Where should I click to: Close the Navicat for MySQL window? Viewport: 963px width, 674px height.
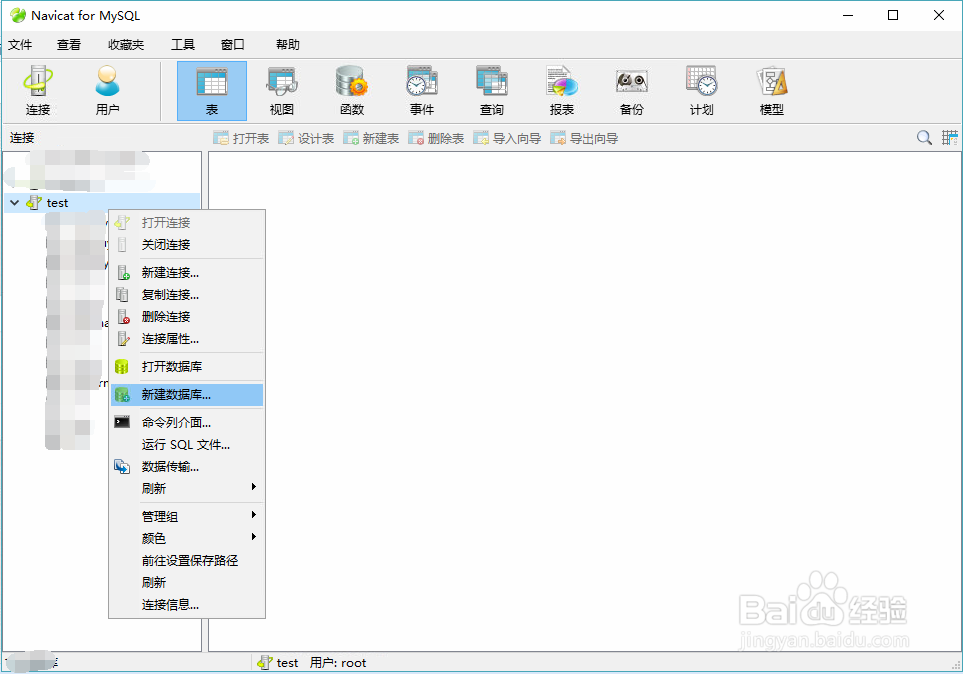(939, 15)
